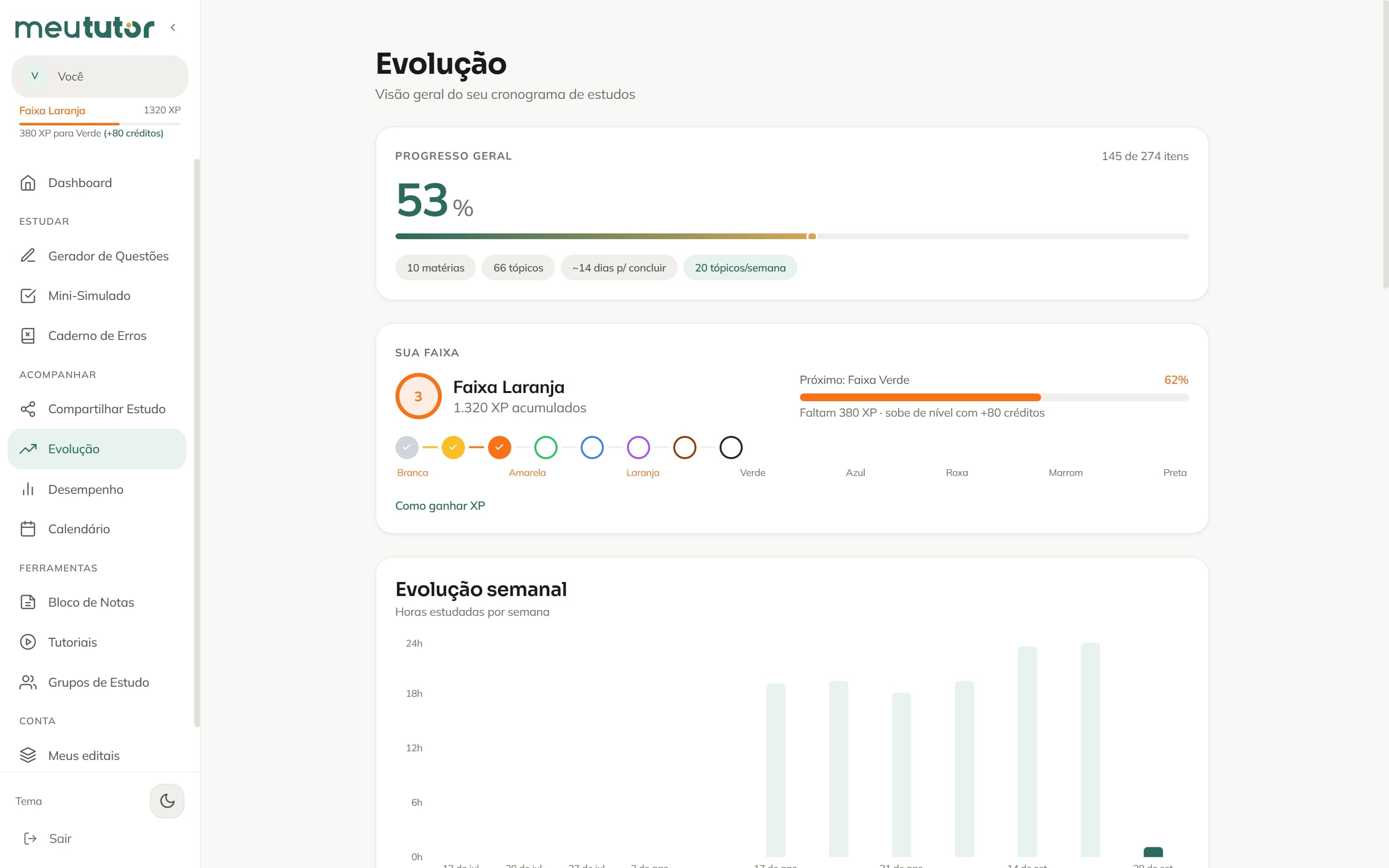The height and width of the screenshot is (868, 1389).
Task: Open Gerador de Questões pencil icon
Action: pyautogui.click(x=28, y=256)
